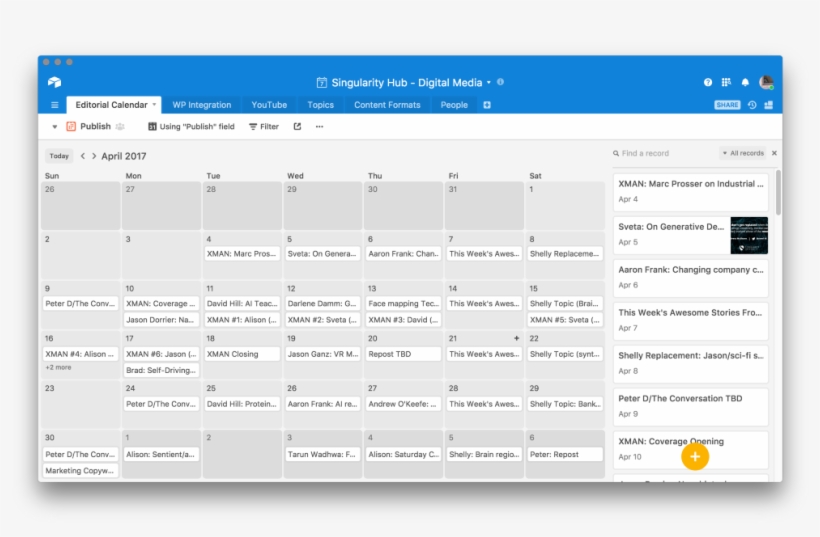Switch to the WP Integration tab

pos(202,105)
